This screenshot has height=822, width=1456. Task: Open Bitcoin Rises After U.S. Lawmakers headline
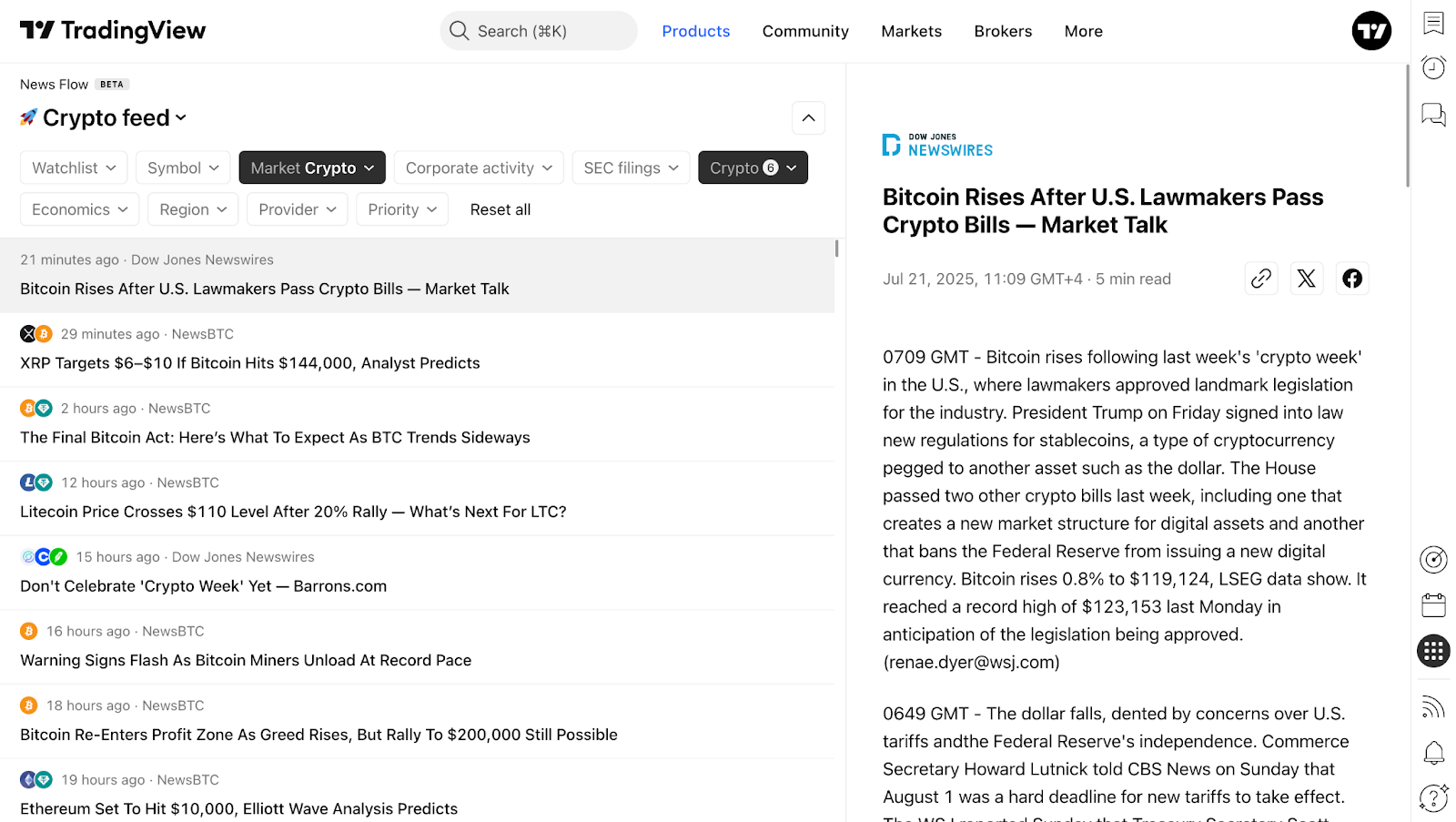click(265, 289)
